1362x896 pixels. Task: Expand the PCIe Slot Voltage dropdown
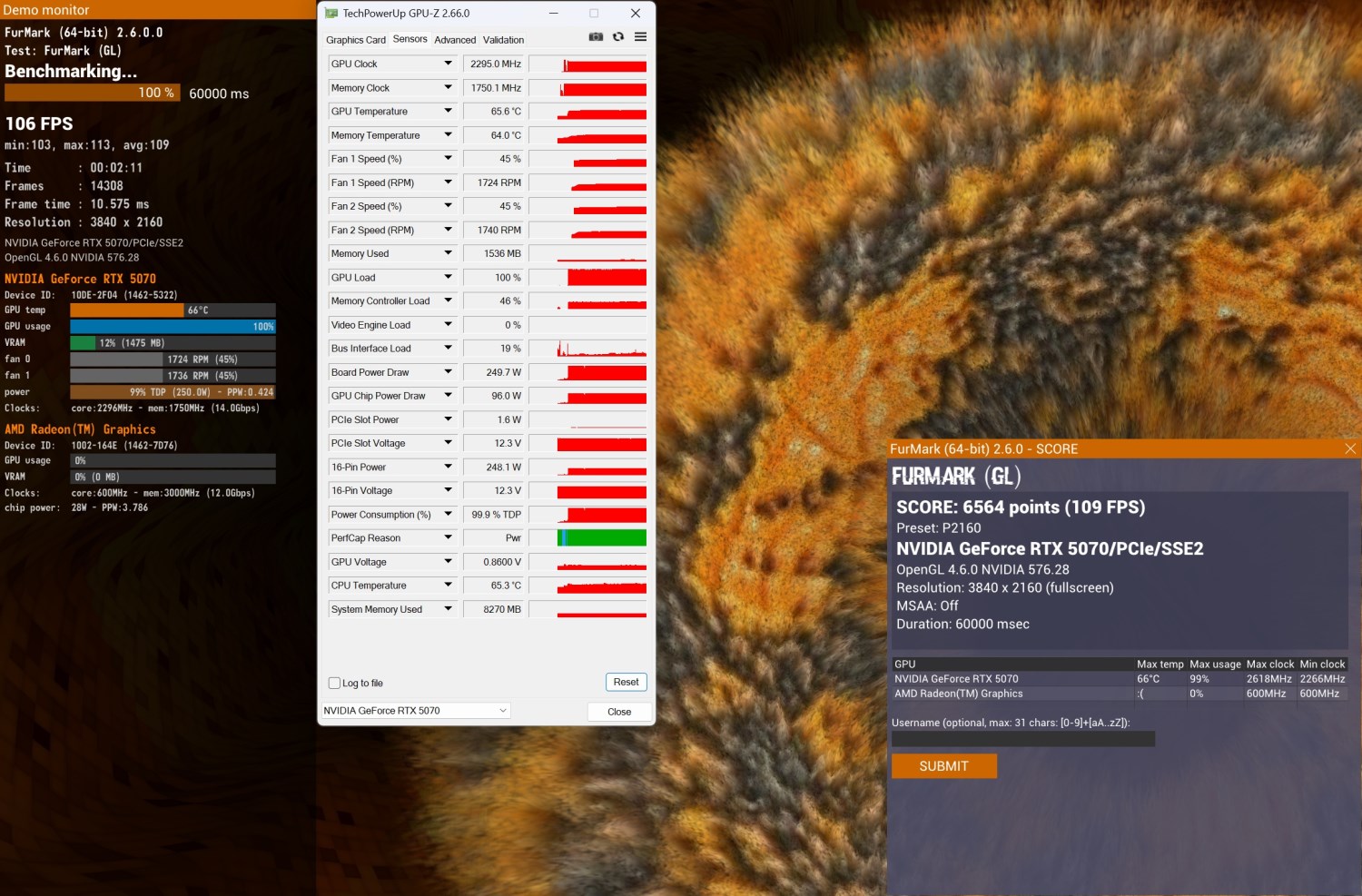click(x=448, y=443)
